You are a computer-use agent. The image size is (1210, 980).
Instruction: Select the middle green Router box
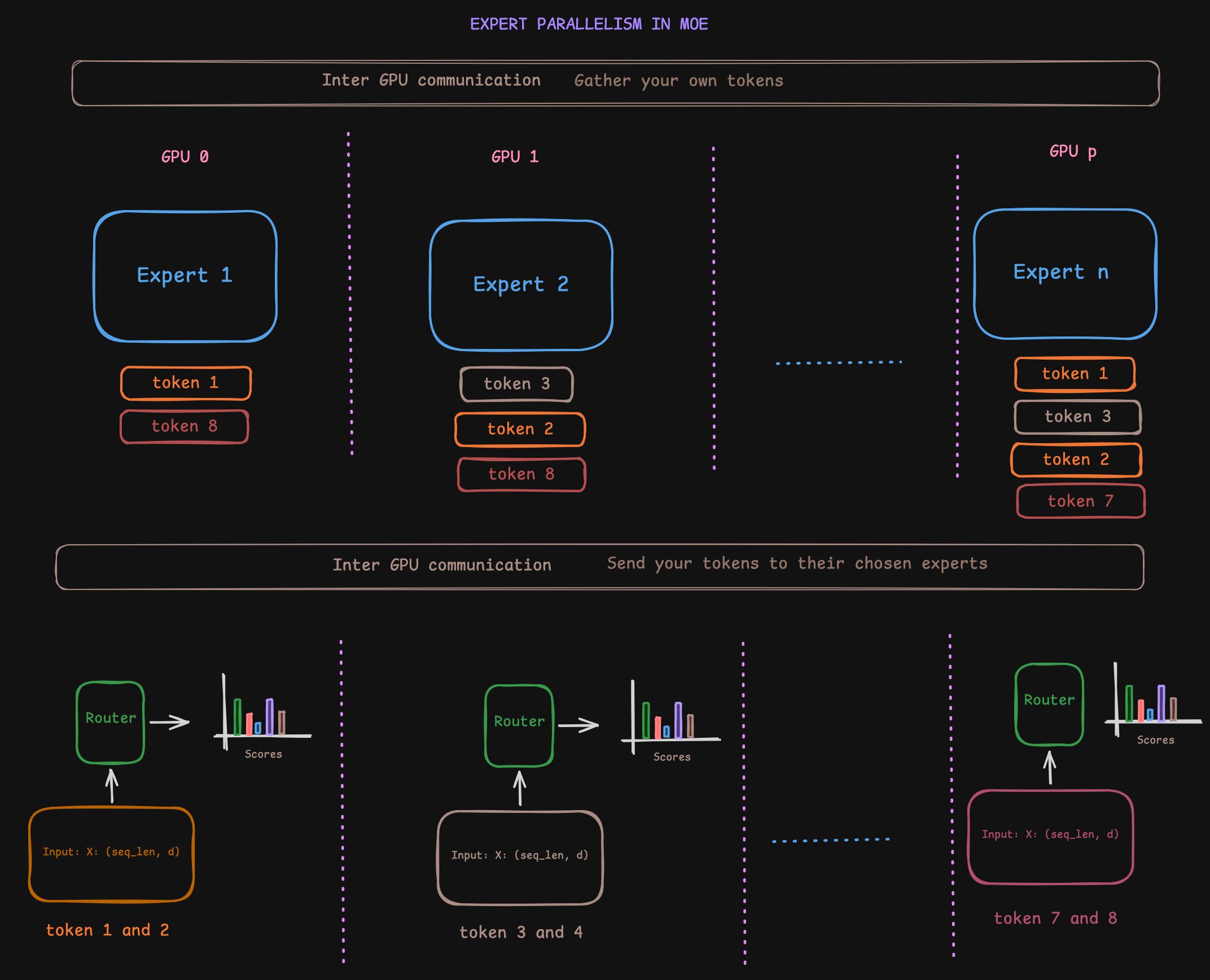point(519,726)
